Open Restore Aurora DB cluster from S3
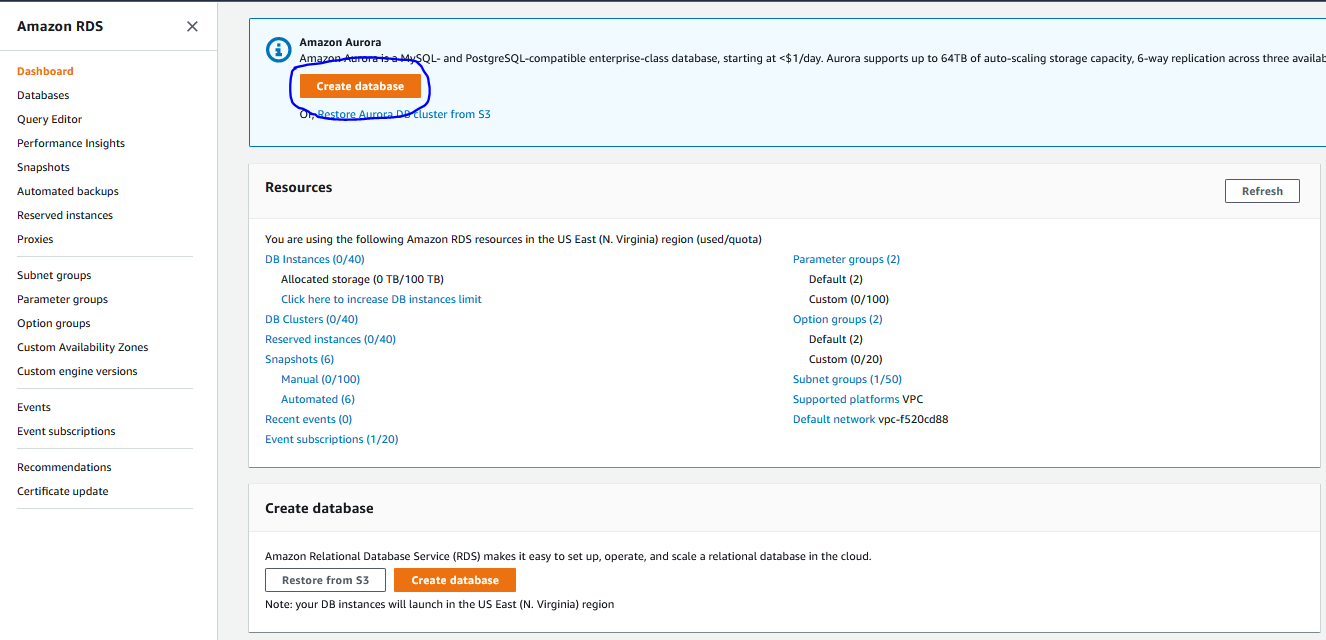 pyautogui.click(x=404, y=113)
